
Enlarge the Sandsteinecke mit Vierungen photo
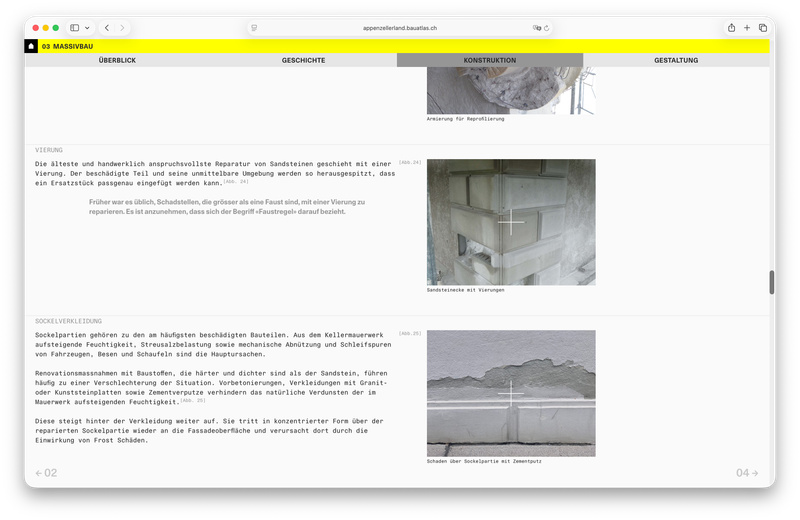click(x=510, y=222)
